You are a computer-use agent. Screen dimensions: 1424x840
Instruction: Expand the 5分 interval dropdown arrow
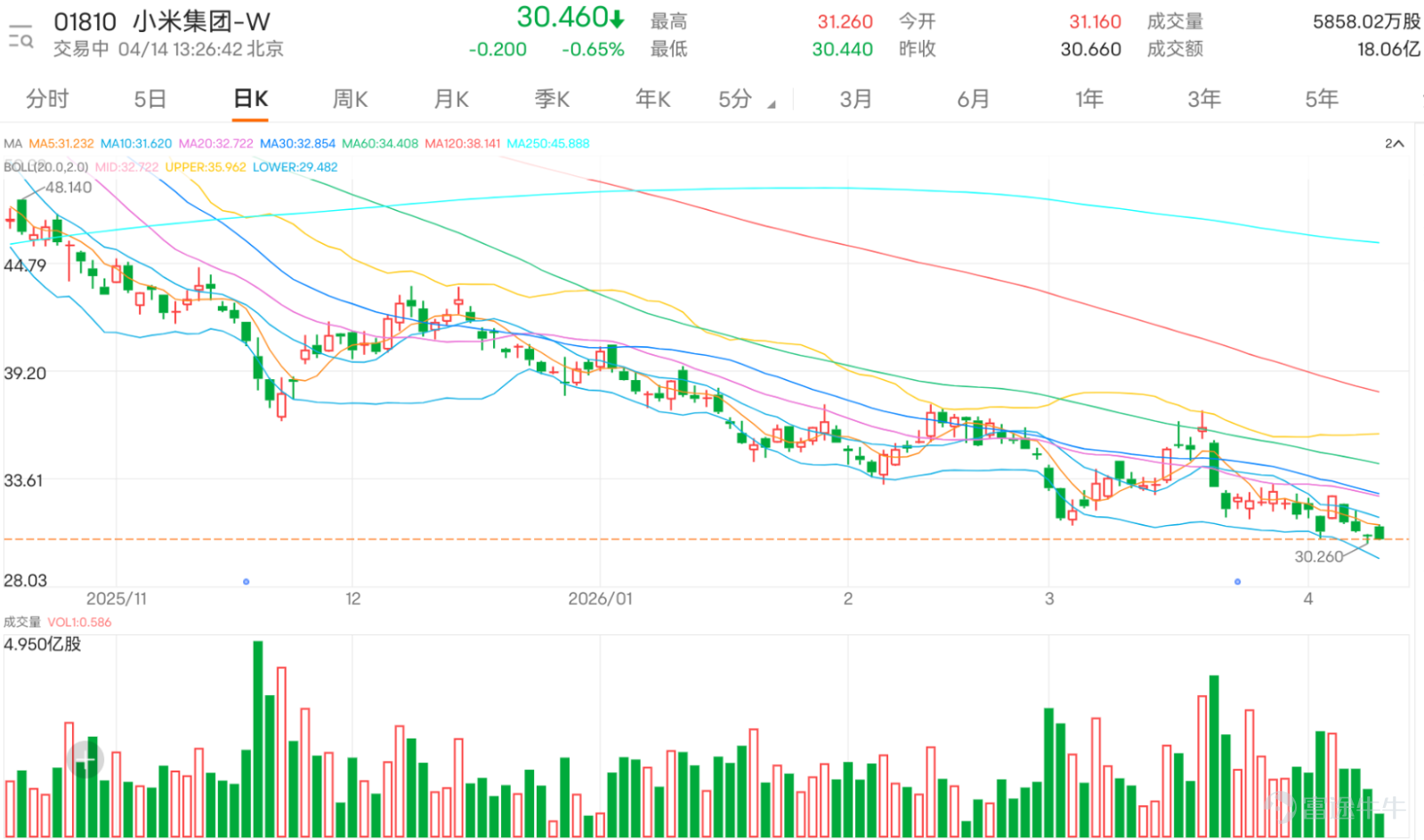[x=772, y=105]
